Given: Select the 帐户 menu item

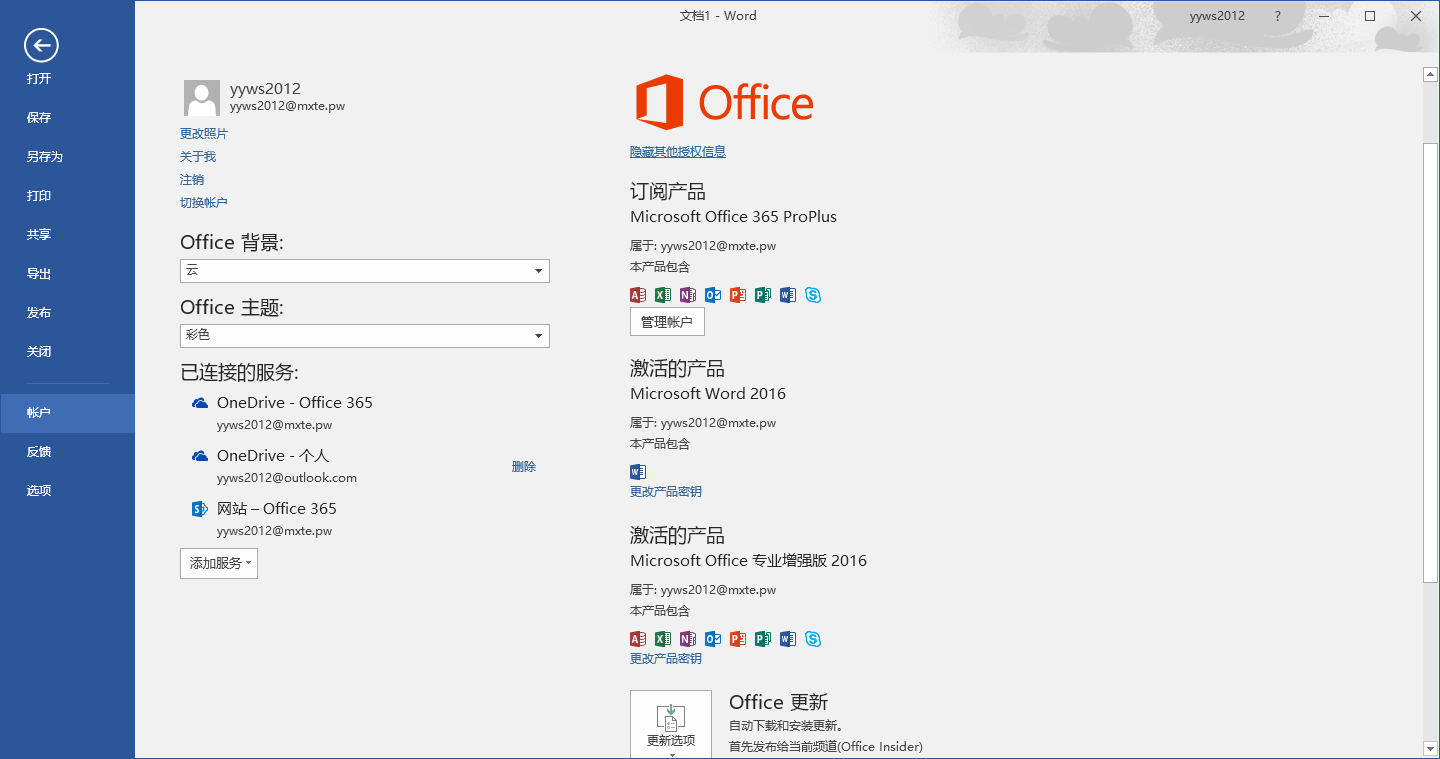Looking at the screenshot, I should [x=67, y=413].
